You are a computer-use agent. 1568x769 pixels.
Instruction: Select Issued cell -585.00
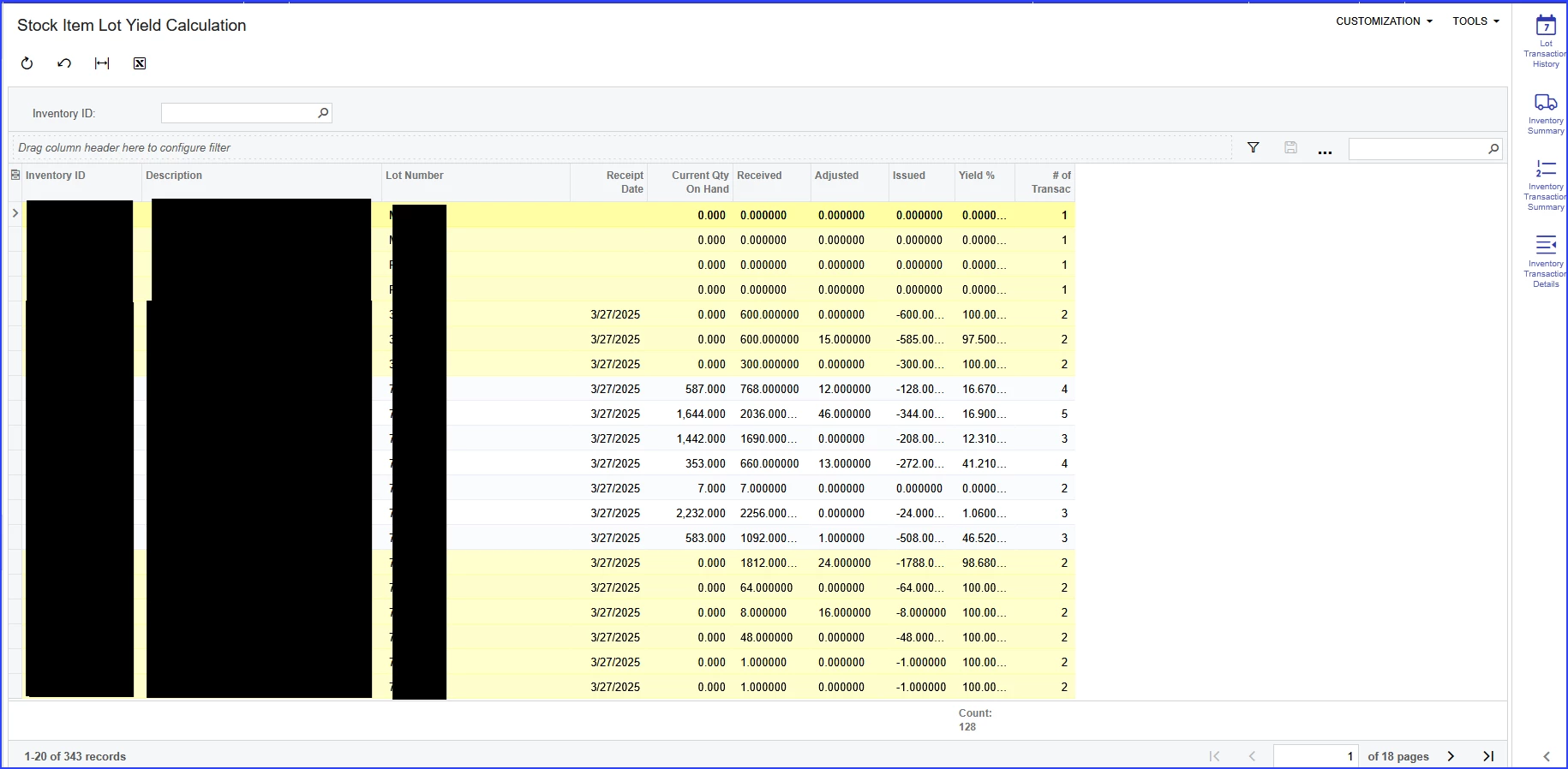922,339
